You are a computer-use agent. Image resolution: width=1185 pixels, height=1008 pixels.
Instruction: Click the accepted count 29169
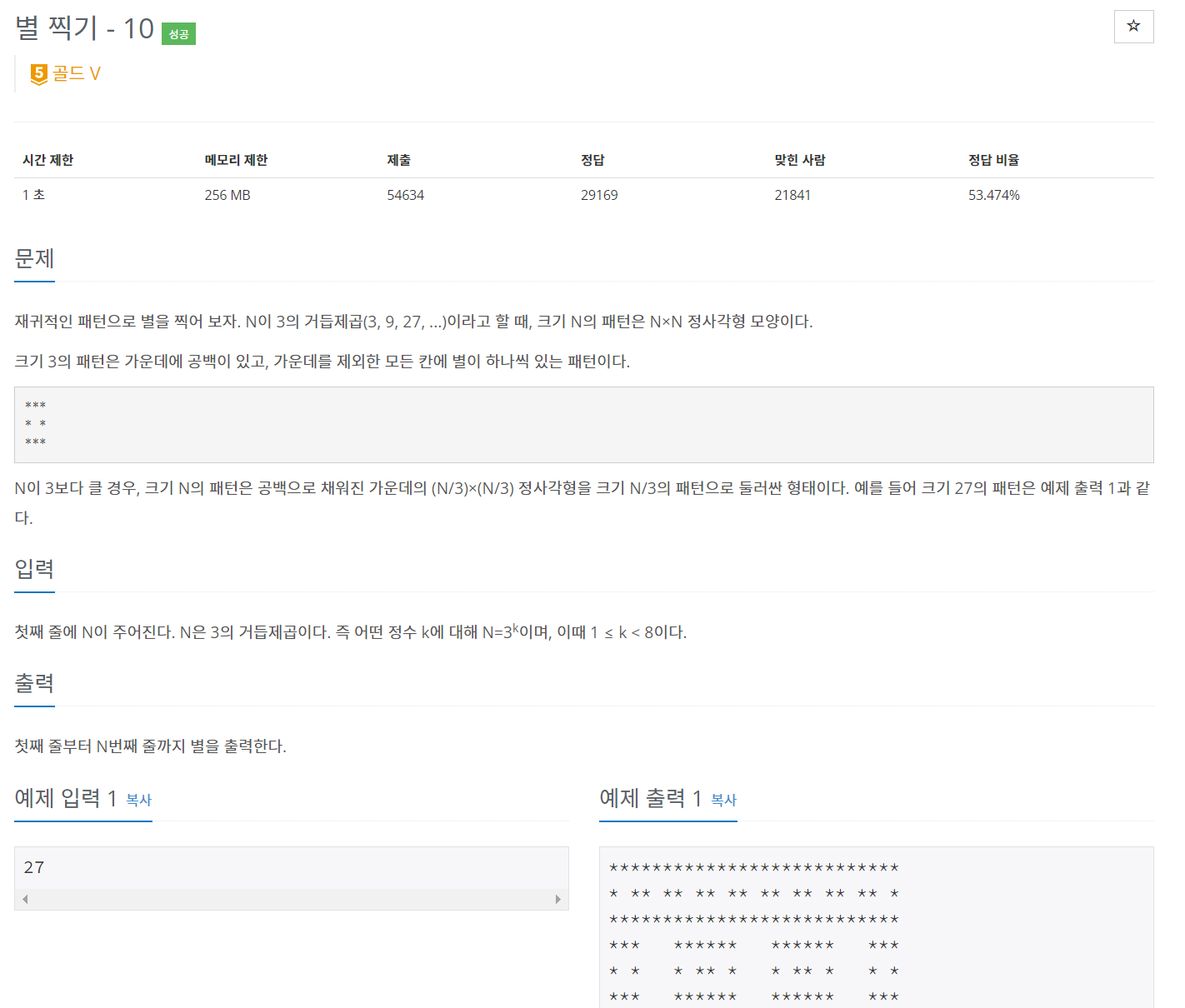[x=599, y=195]
